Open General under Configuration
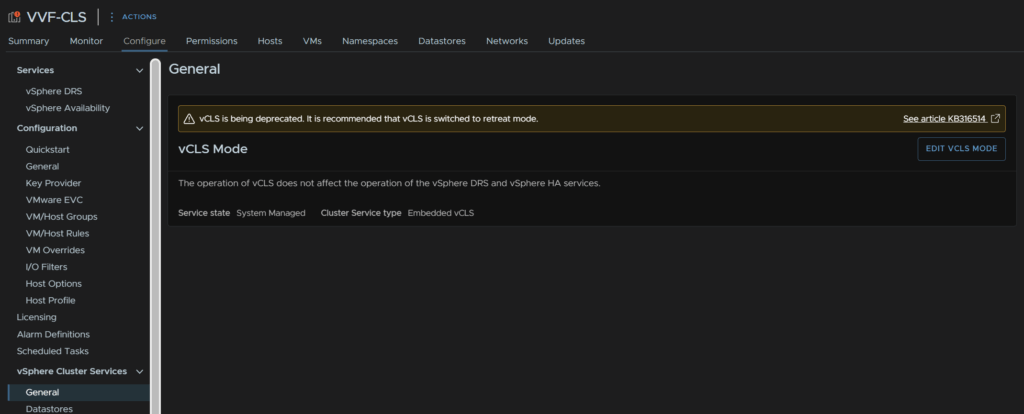 pyautogui.click(x=42, y=167)
